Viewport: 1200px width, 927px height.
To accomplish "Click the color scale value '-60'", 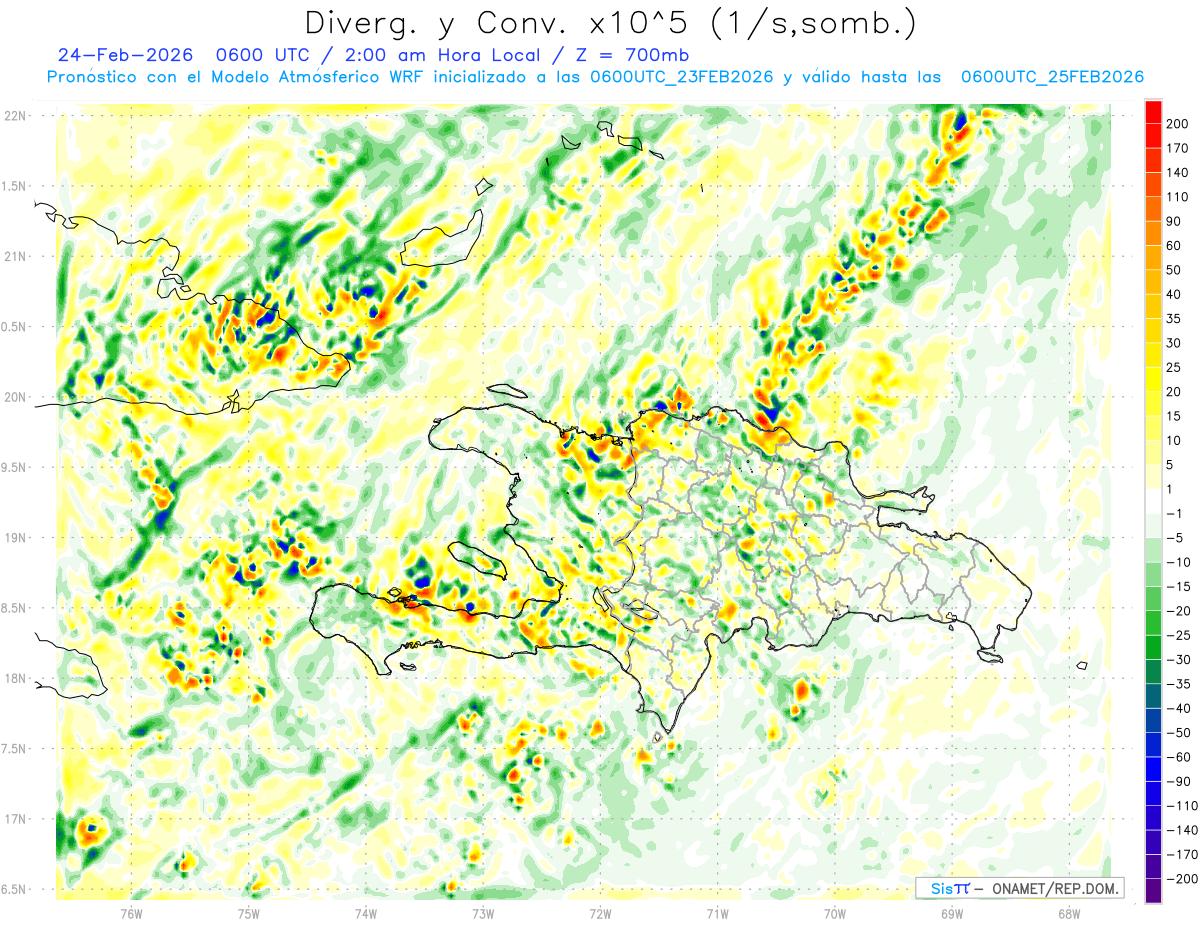I will pyautogui.click(x=1179, y=757).
